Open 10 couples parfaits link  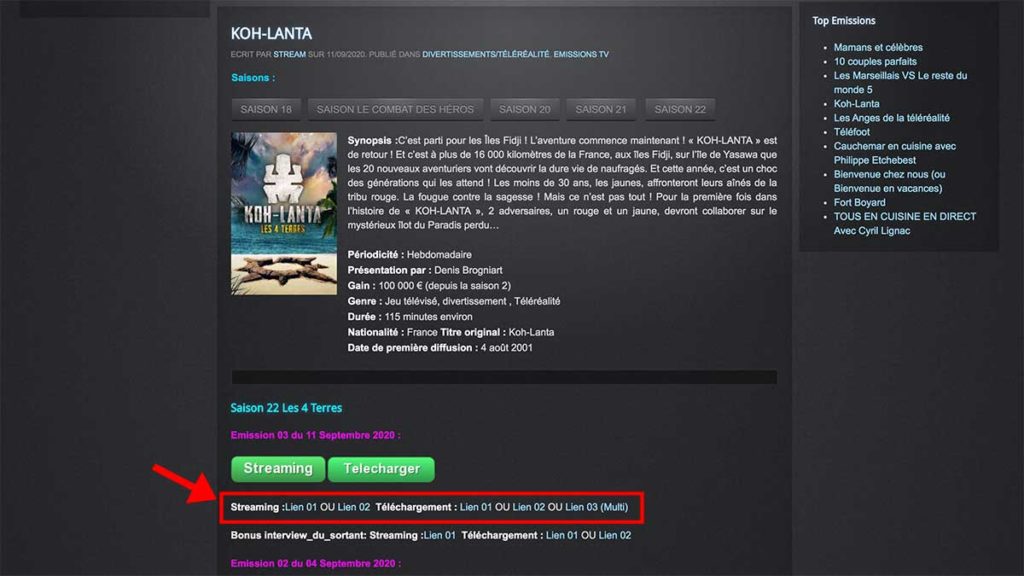pos(875,61)
